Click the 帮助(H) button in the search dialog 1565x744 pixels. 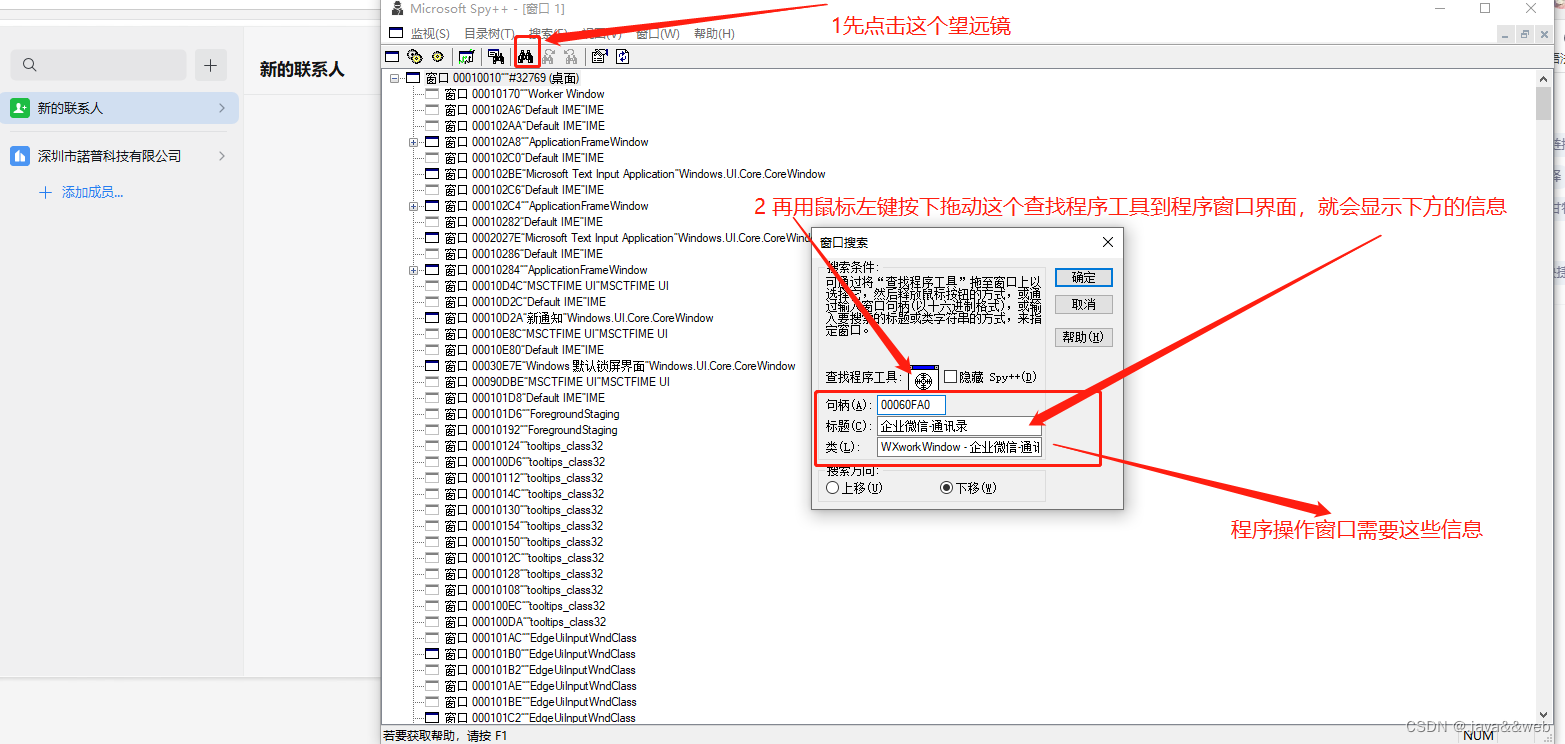coord(1084,337)
